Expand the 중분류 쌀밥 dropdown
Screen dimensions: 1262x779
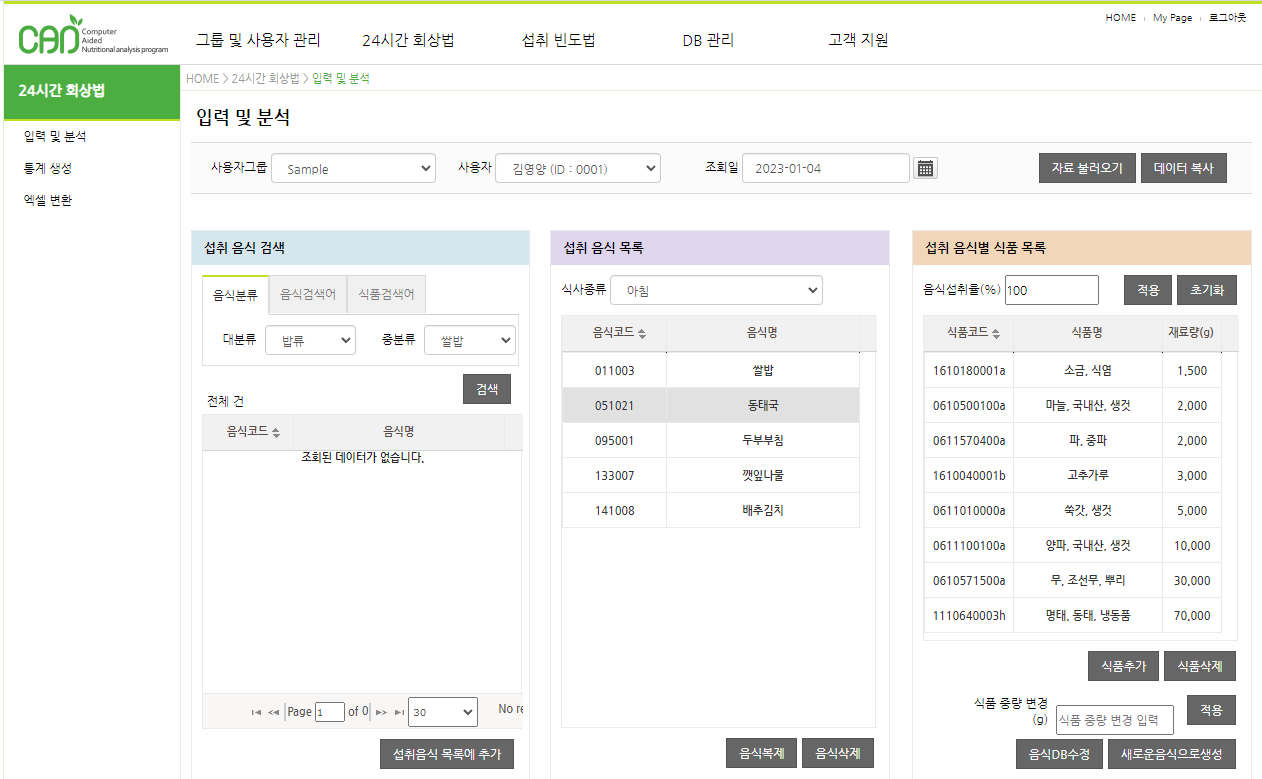point(470,341)
